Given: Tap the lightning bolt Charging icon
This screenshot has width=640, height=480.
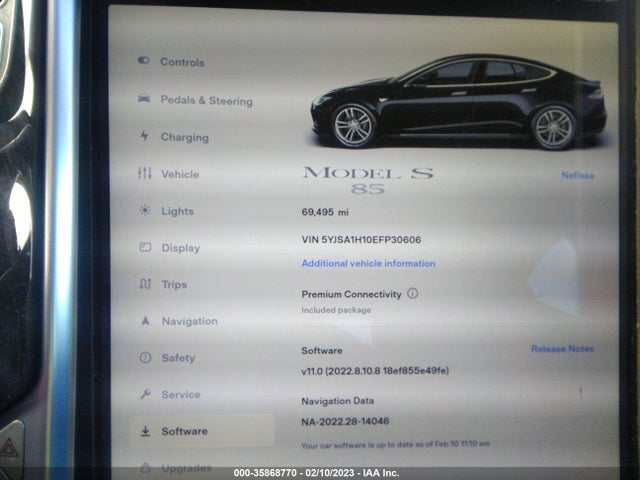Looking at the screenshot, I should (144, 135).
